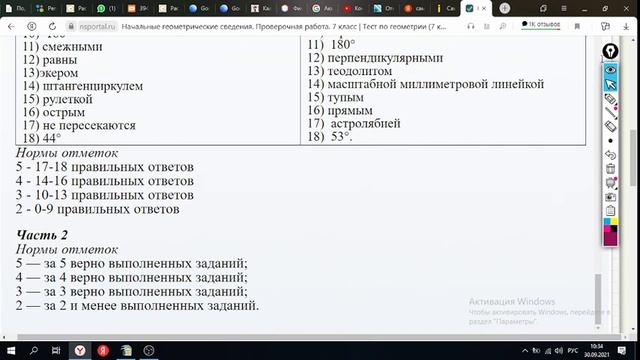Viewport: 640px width, 360px height.
Task: Open Windows taskbar search
Action: pos(34,351)
